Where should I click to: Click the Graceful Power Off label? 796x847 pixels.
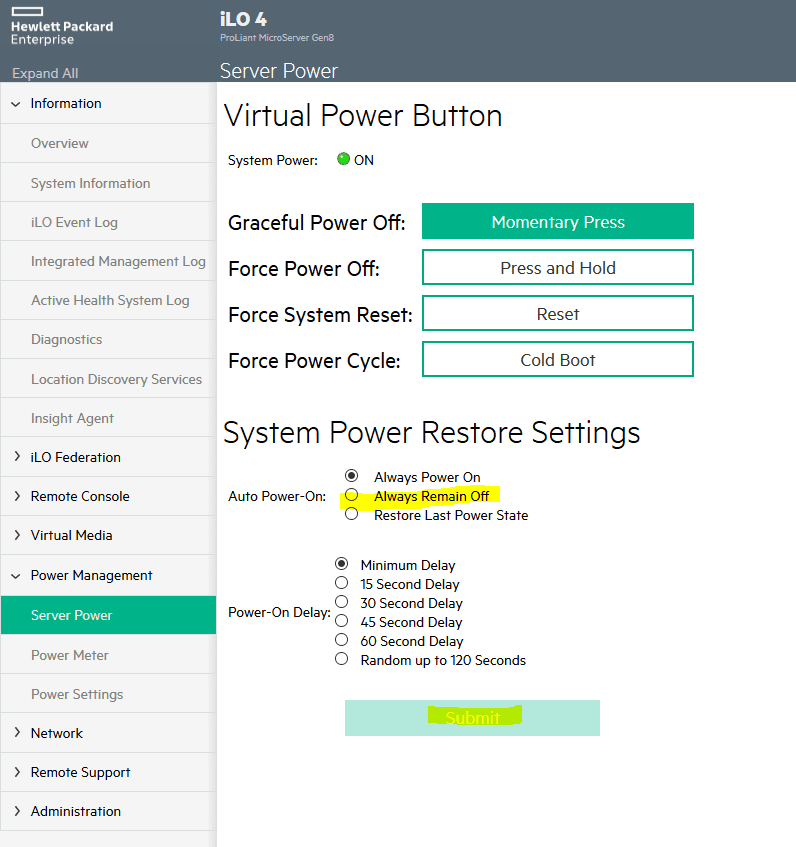[x=317, y=223]
